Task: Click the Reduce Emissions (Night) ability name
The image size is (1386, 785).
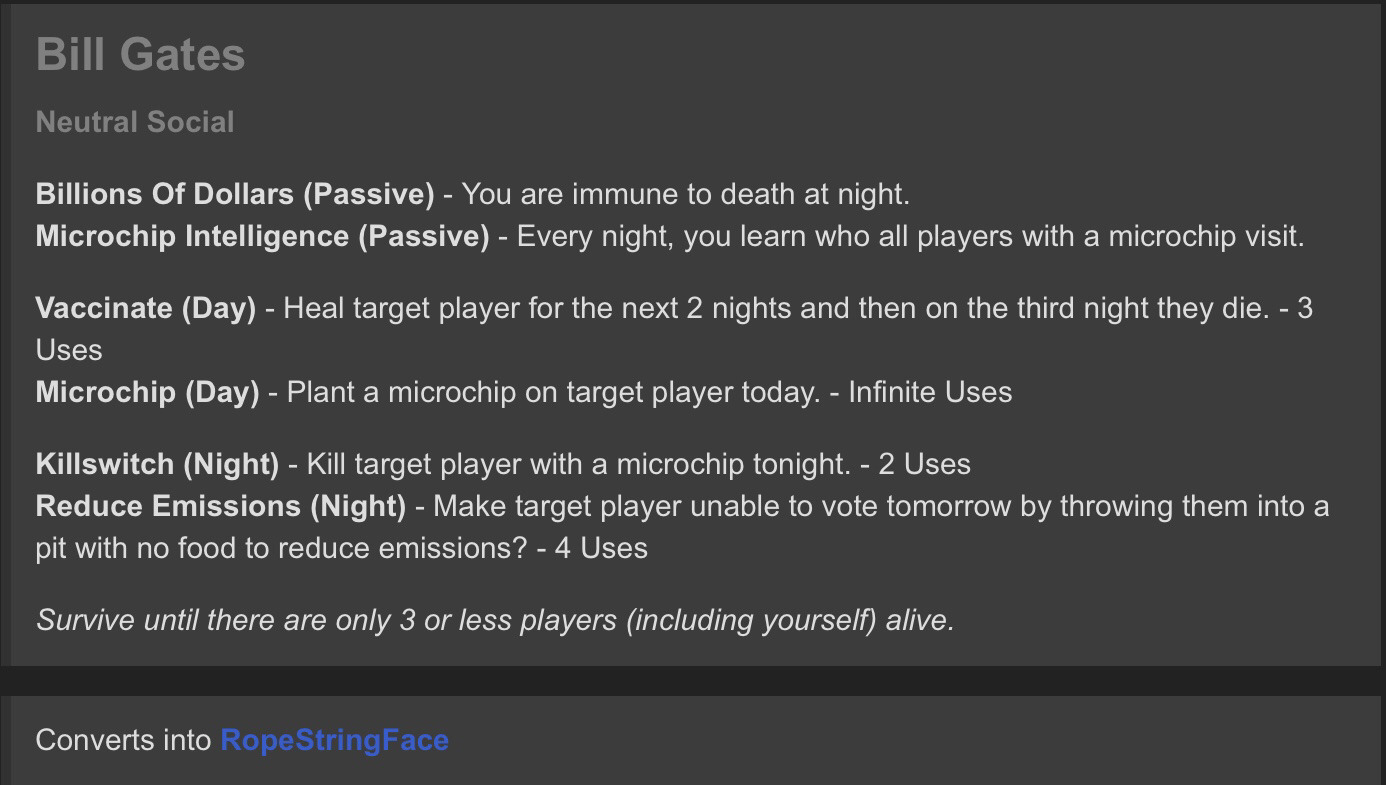Action: [221, 506]
